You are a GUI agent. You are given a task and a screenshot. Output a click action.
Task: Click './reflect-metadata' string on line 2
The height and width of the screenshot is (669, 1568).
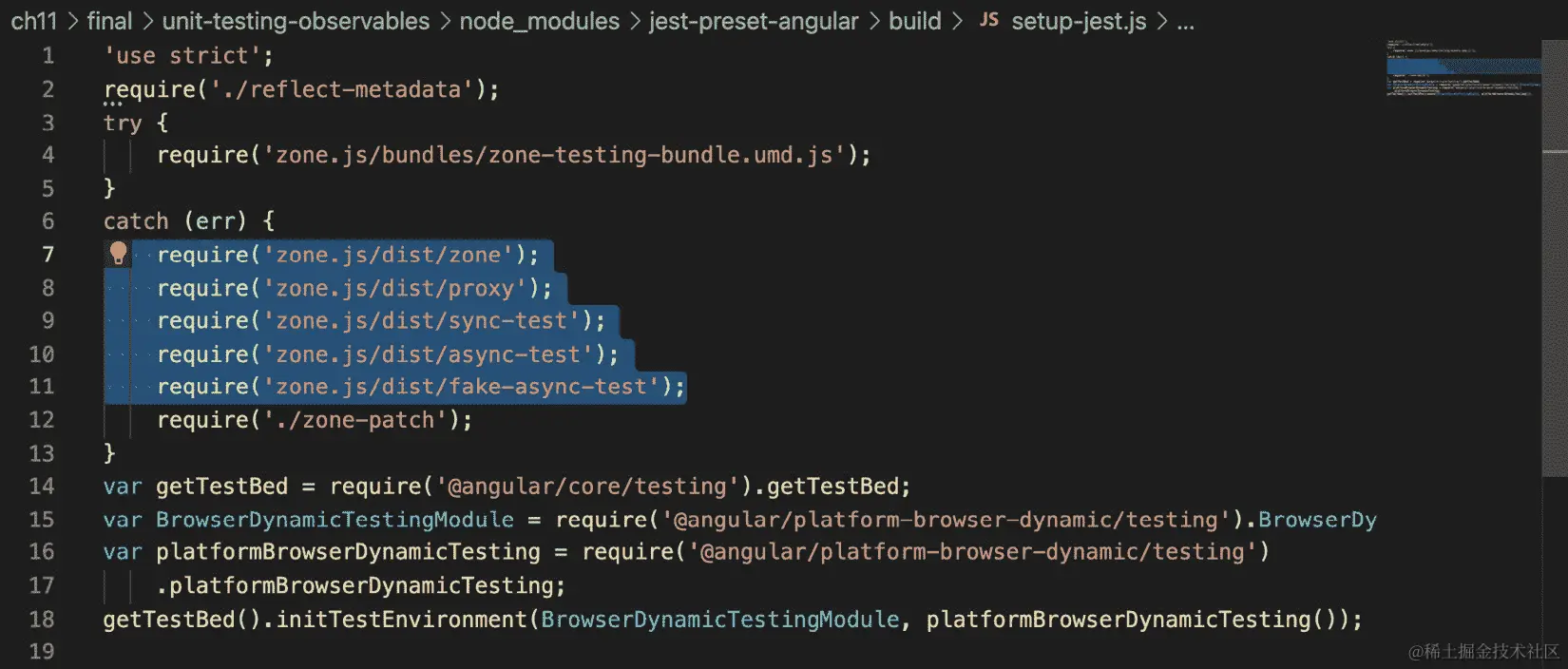pos(341,89)
